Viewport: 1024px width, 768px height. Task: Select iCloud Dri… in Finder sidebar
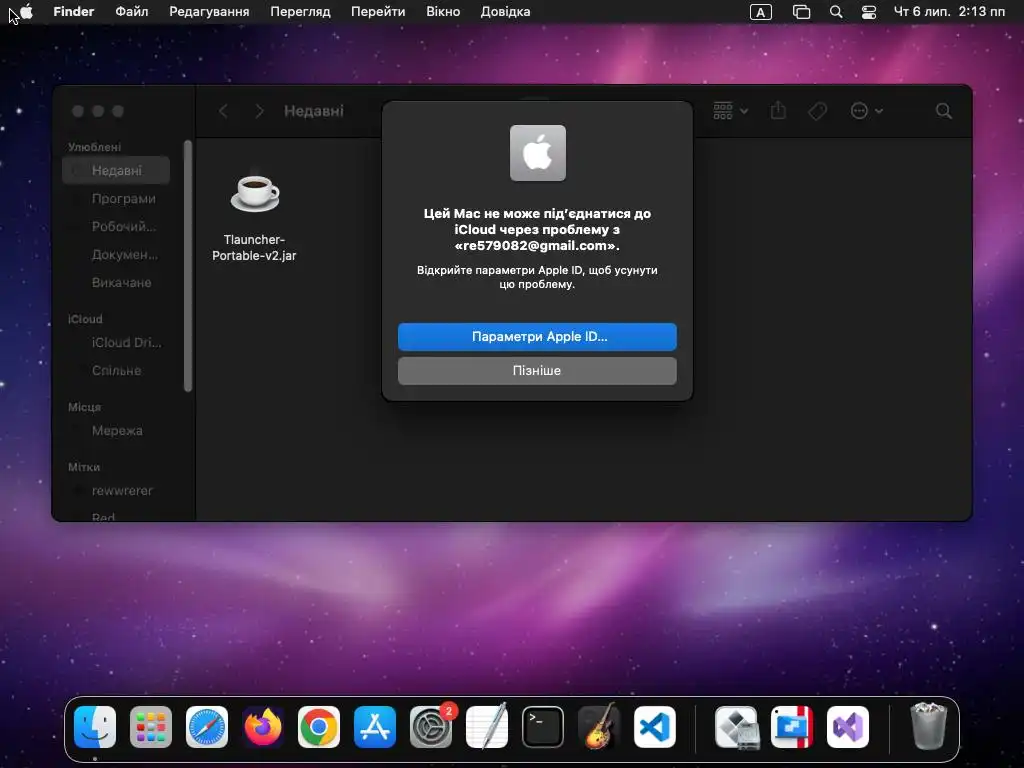[x=116, y=342]
